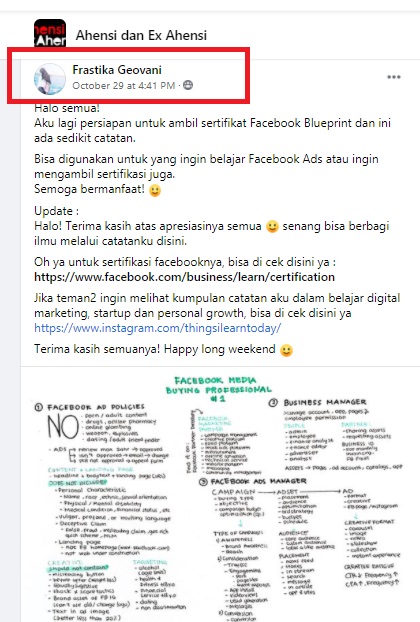Click the large "NO" lettering in notes image
Image resolution: width=420 pixels, height=622 pixels.
click(63, 427)
